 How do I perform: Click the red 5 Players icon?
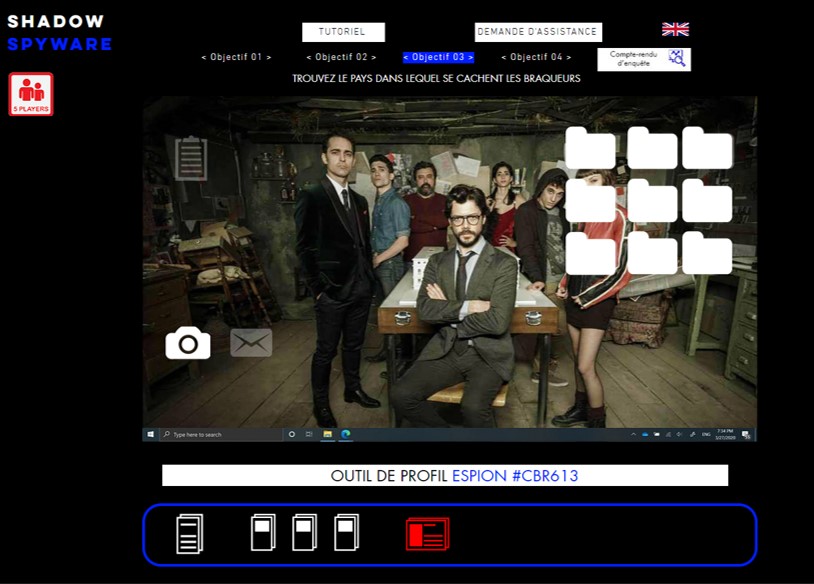click(31, 94)
